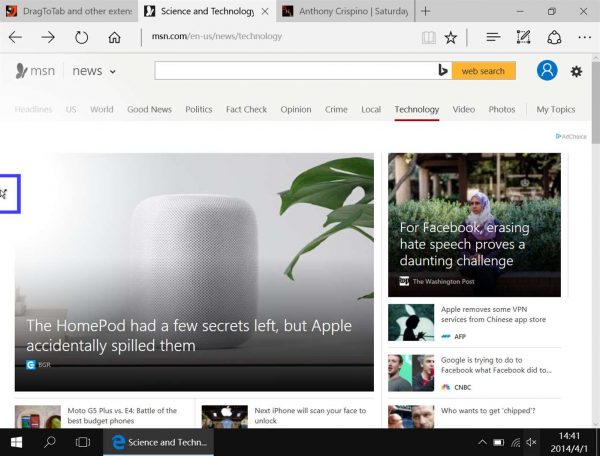Show hidden tray icons chevron
600x456 pixels.
click(x=482, y=442)
